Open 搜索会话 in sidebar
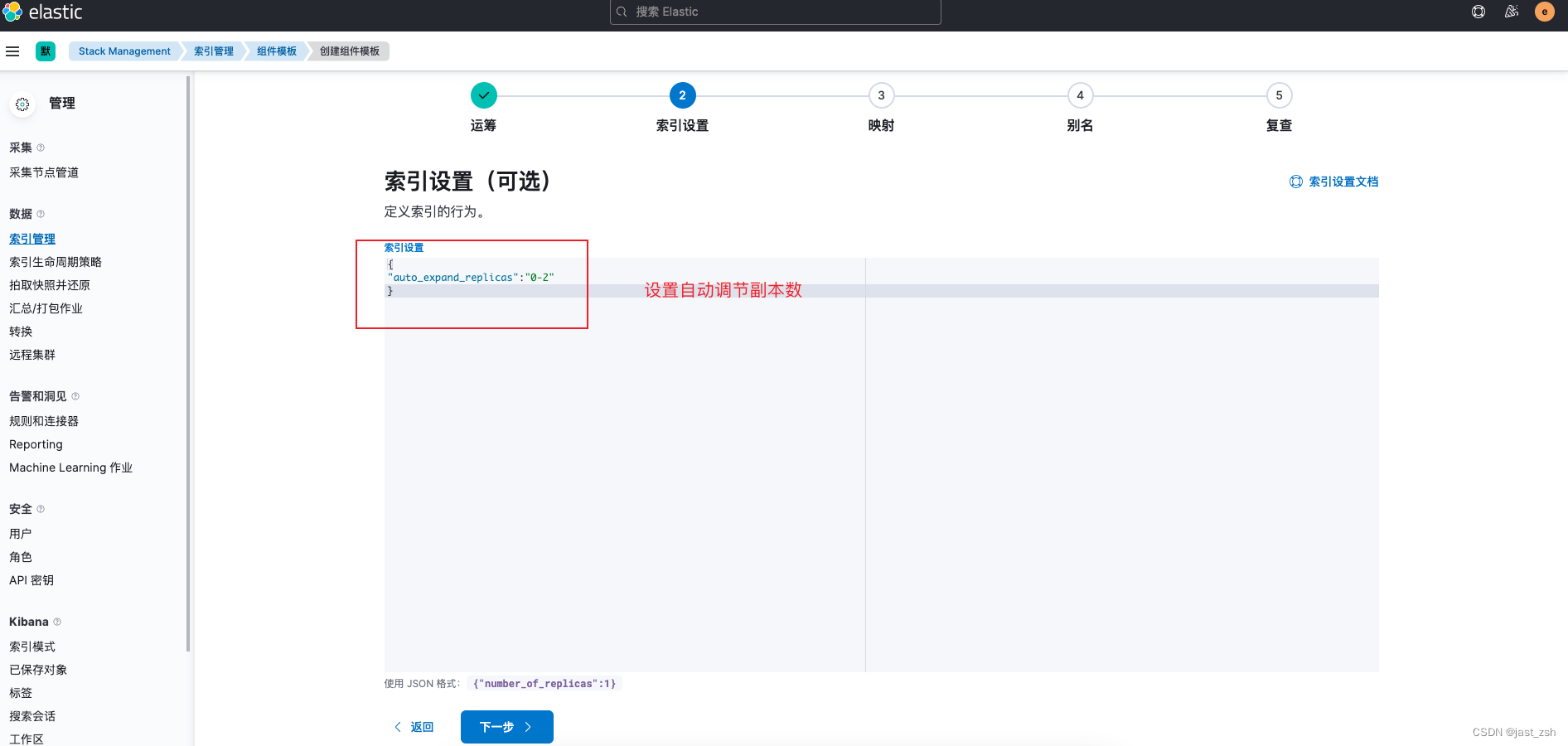The image size is (1568, 746). (32, 716)
